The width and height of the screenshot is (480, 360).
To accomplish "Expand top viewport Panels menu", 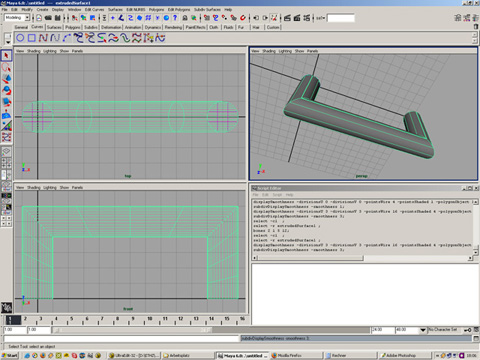I will (77, 51).
